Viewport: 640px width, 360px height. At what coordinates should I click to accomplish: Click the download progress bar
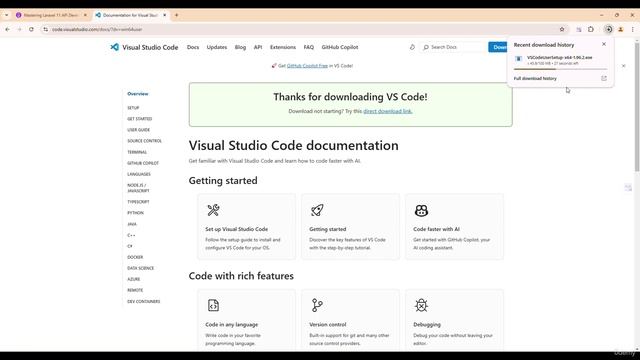pyautogui.click(x=560, y=69)
